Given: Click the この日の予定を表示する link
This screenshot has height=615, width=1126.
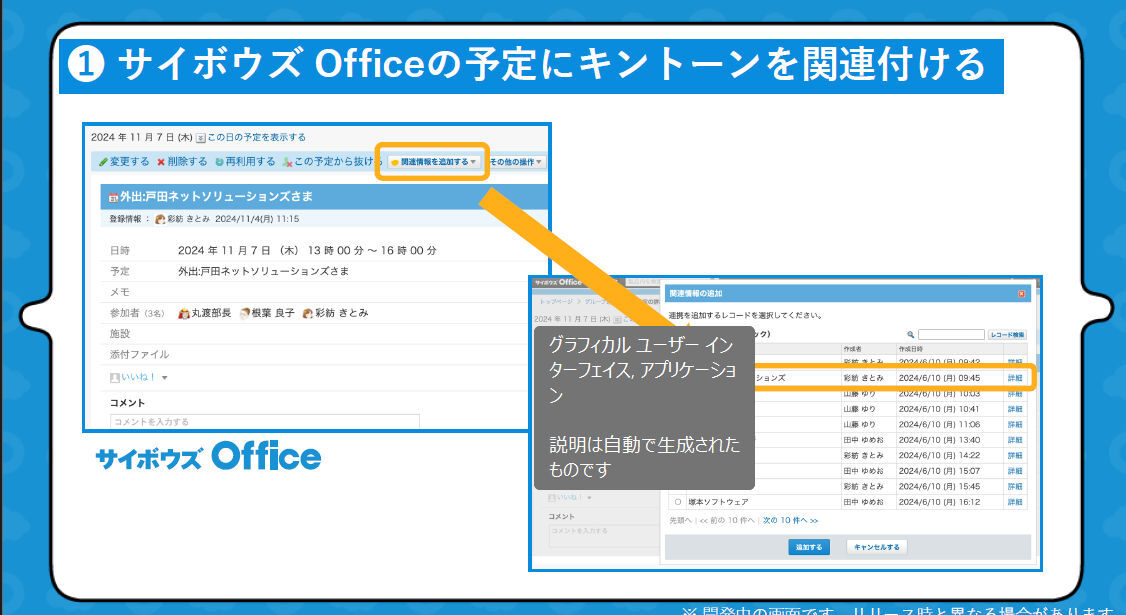Looking at the screenshot, I should pos(256,137).
